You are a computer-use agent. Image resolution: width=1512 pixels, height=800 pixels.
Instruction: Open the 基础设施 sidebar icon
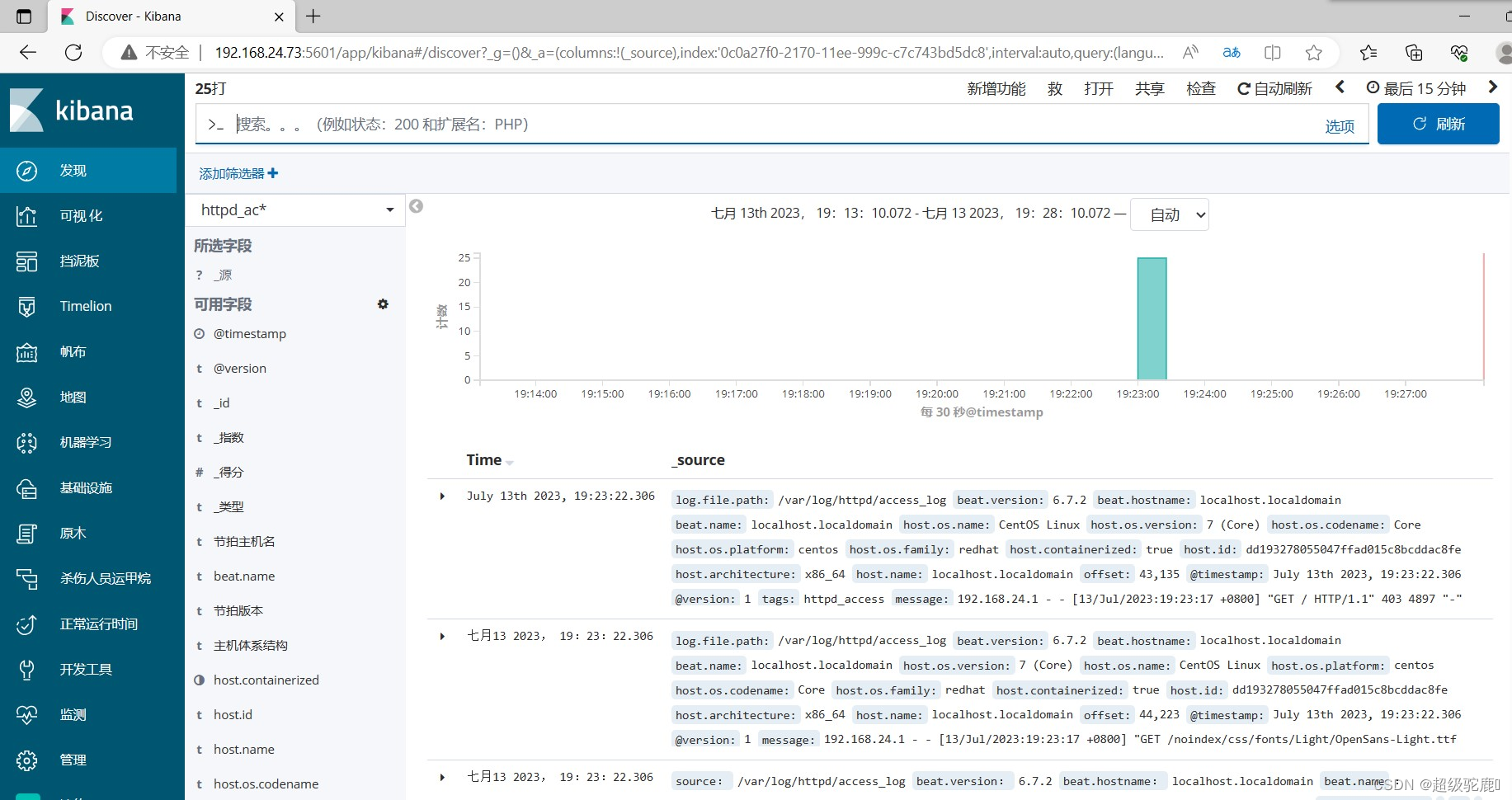pos(26,488)
